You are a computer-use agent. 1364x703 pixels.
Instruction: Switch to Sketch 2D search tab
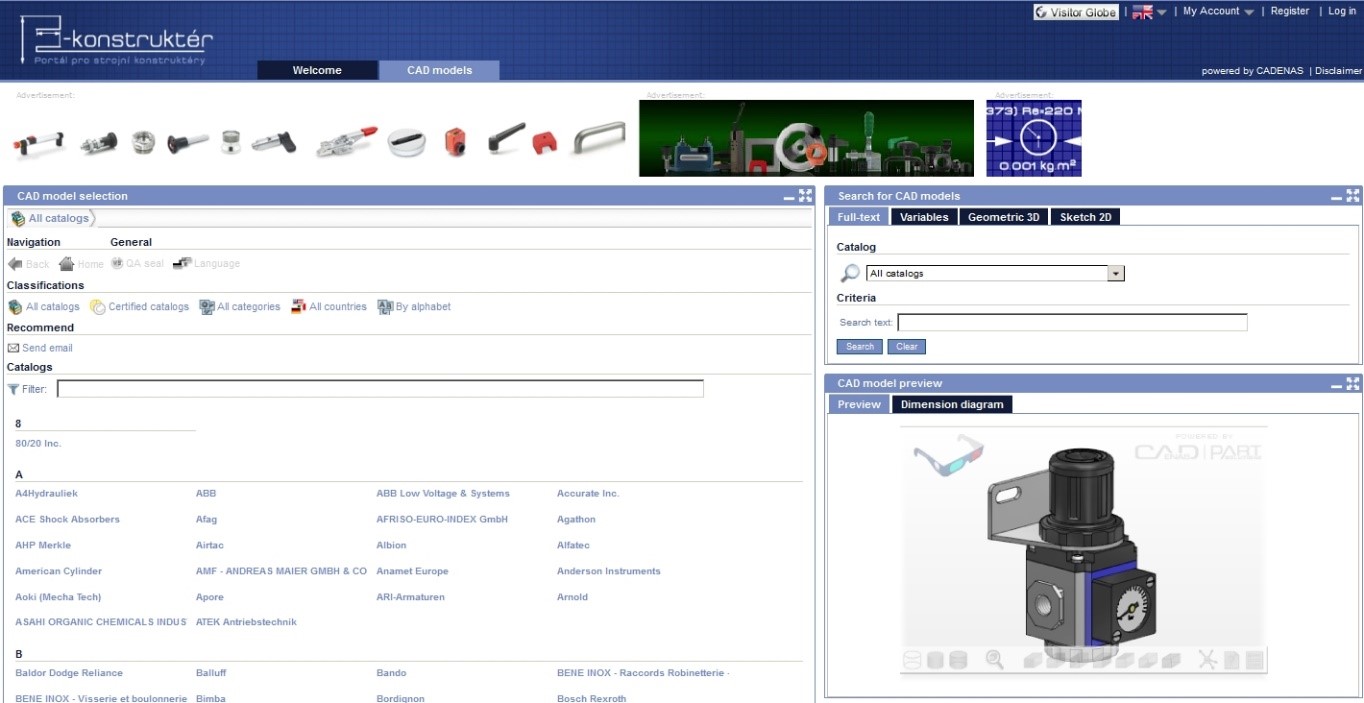tap(1085, 217)
